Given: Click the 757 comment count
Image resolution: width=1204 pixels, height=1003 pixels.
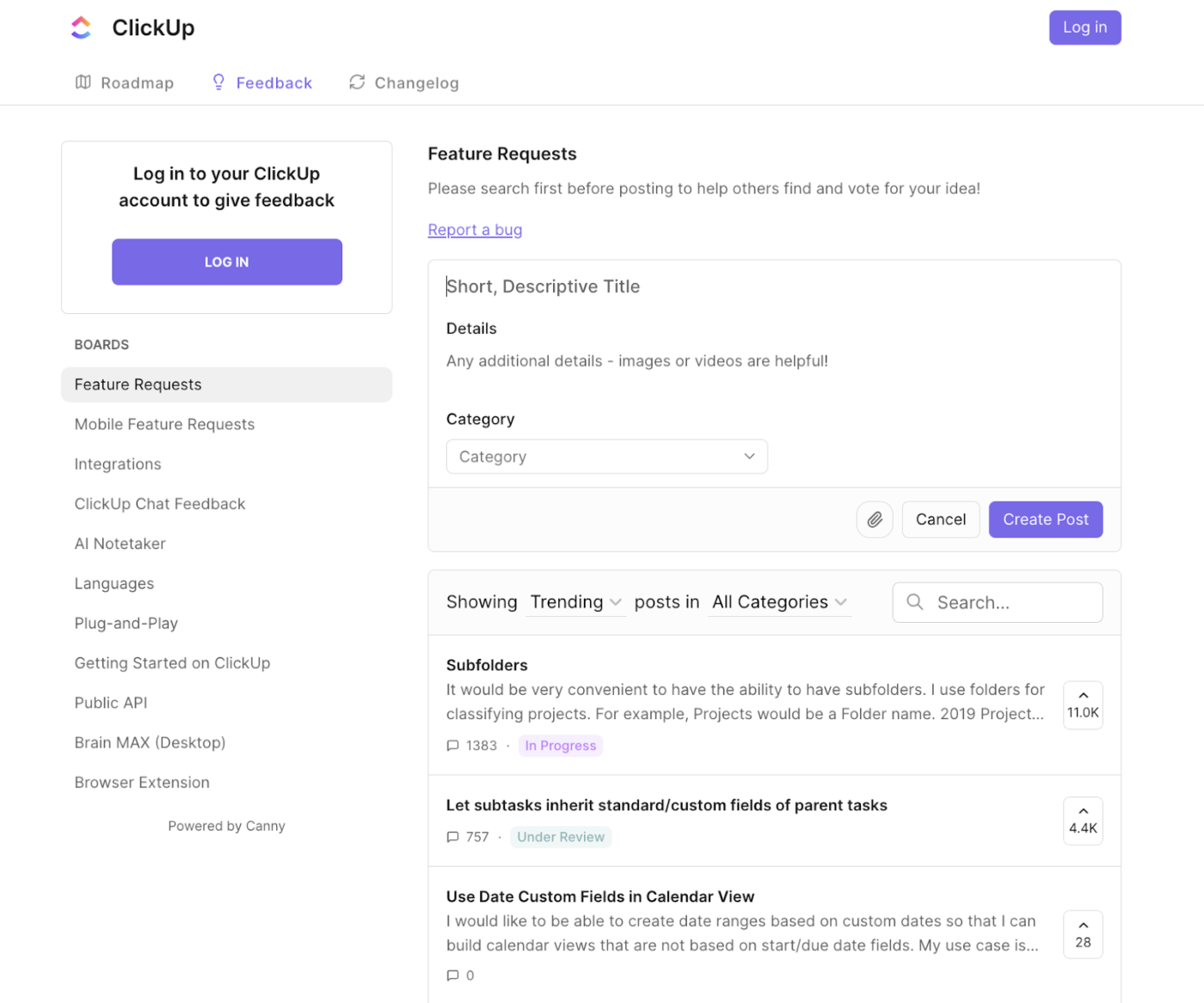Looking at the screenshot, I should click(477, 837).
